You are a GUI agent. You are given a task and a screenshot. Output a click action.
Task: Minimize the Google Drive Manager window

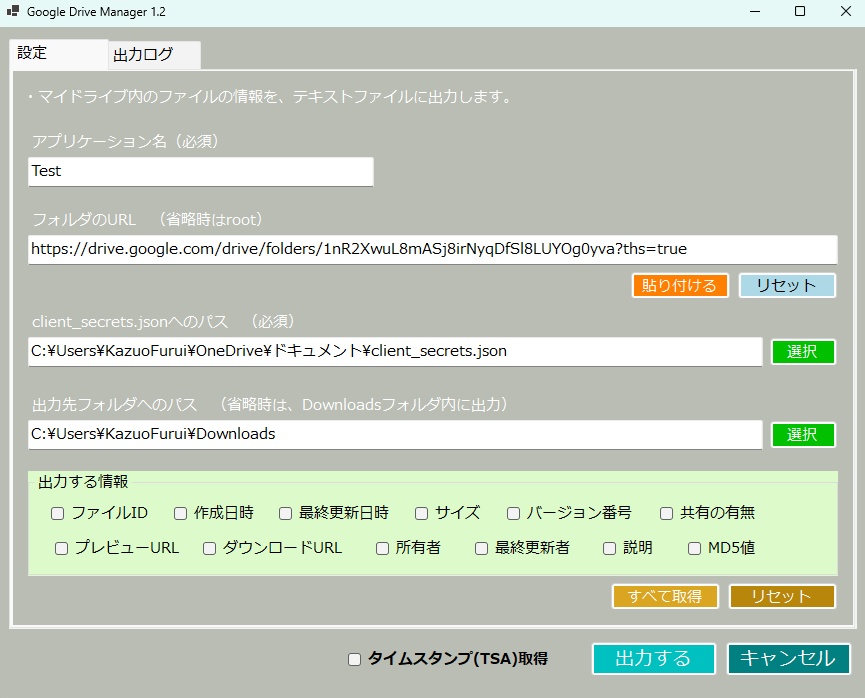click(x=755, y=12)
